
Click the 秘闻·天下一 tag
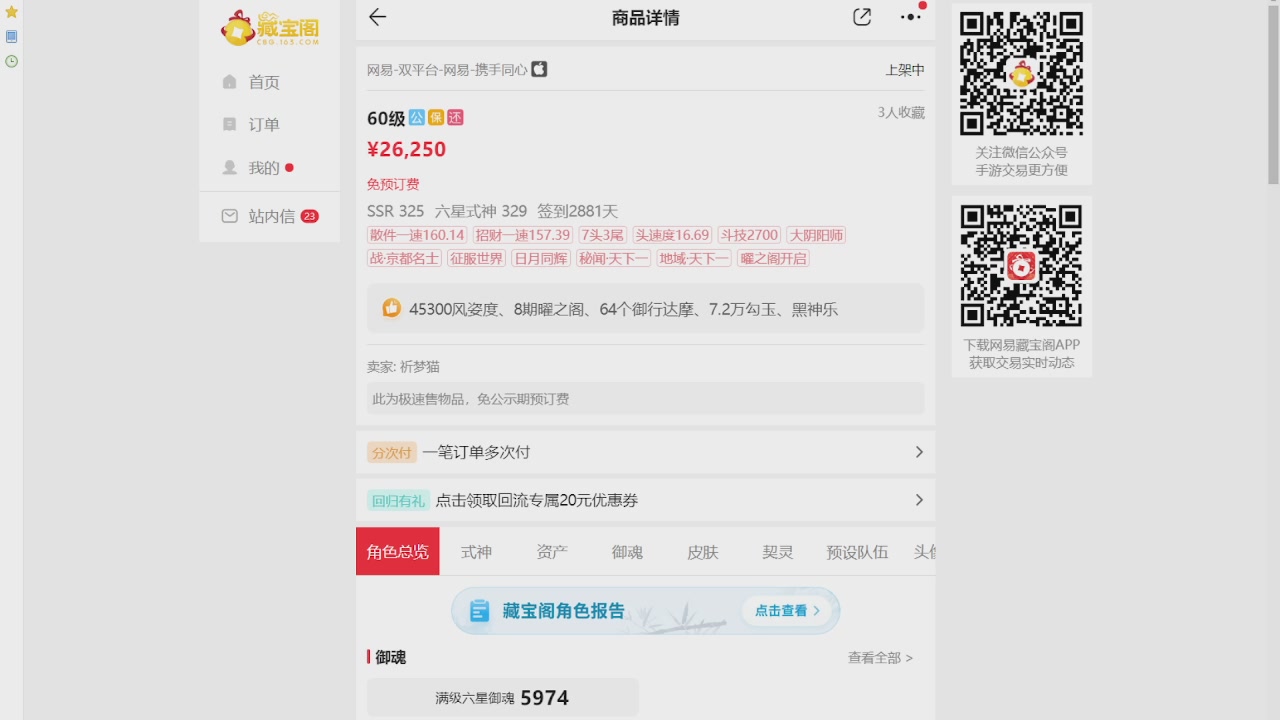tap(613, 258)
